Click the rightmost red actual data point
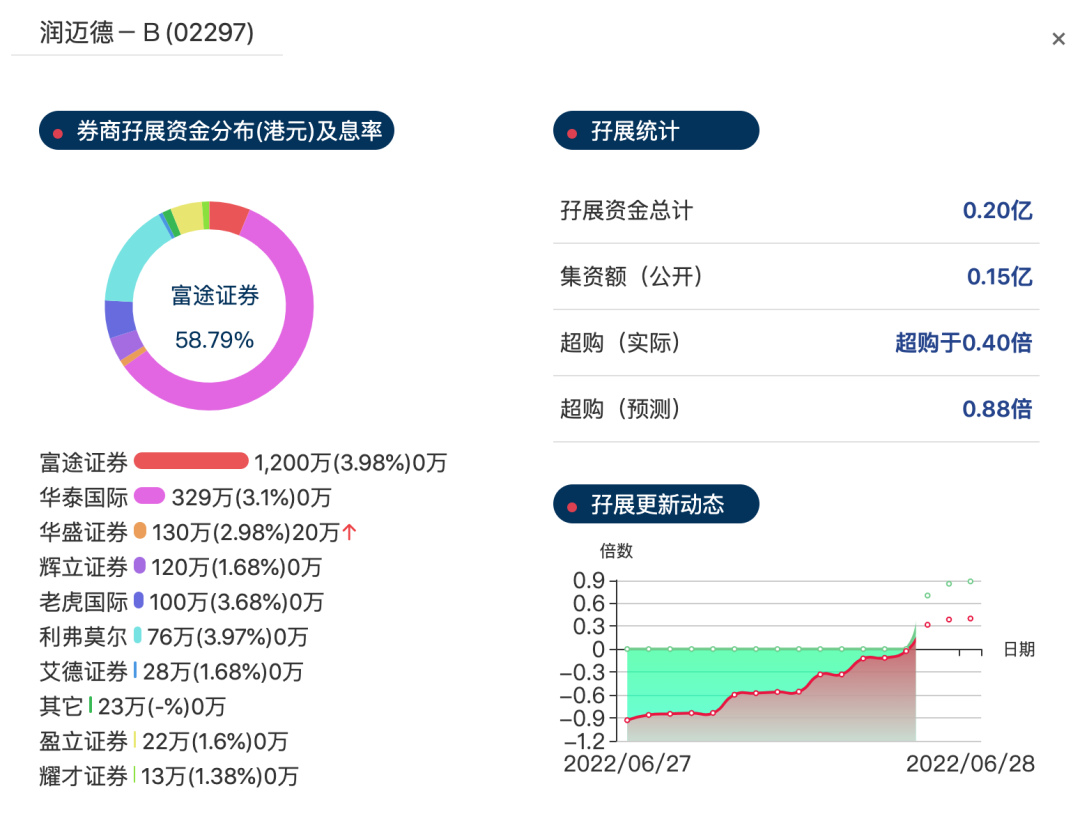This screenshot has width=1080, height=814. 970,618
